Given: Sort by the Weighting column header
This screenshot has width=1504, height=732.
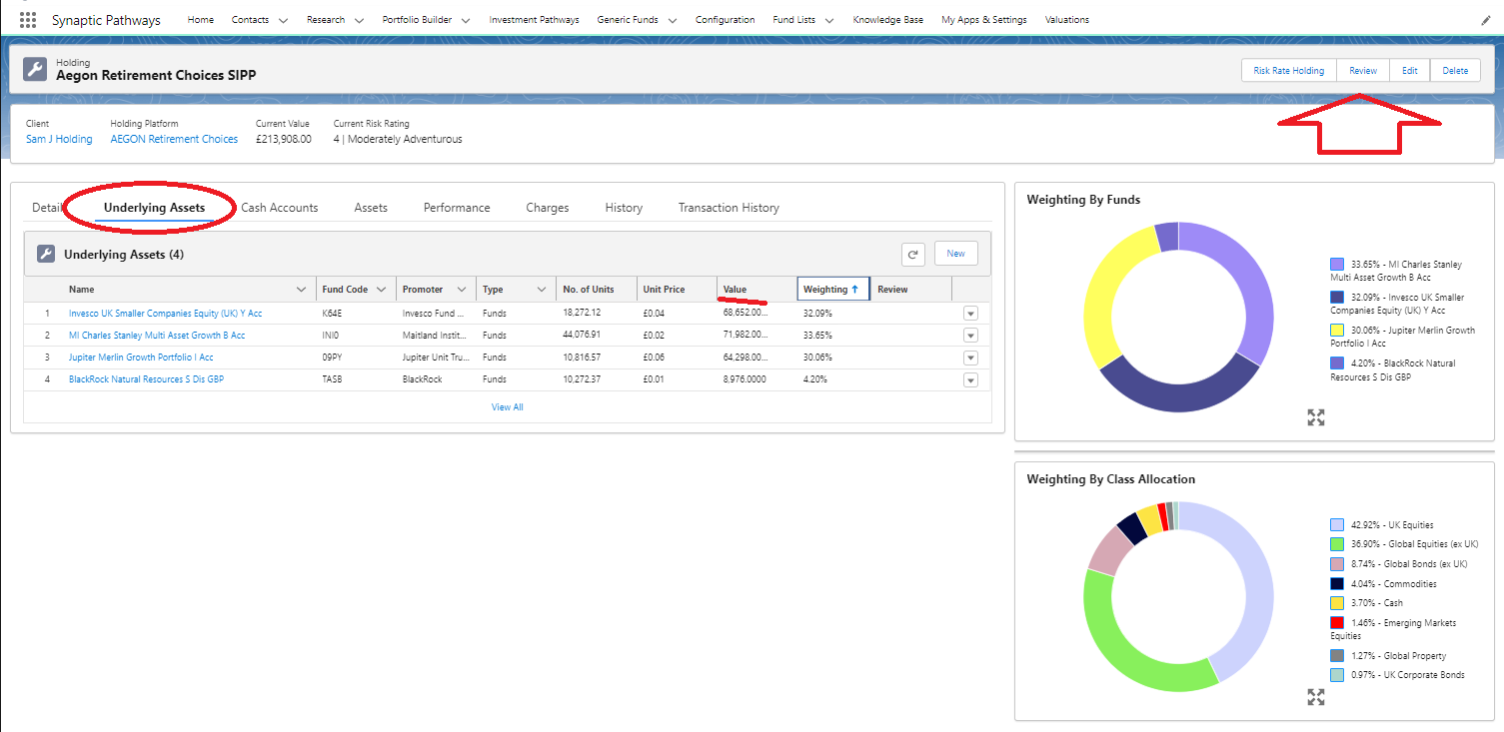Looking at the screenshot, I should tap(834, 289).
